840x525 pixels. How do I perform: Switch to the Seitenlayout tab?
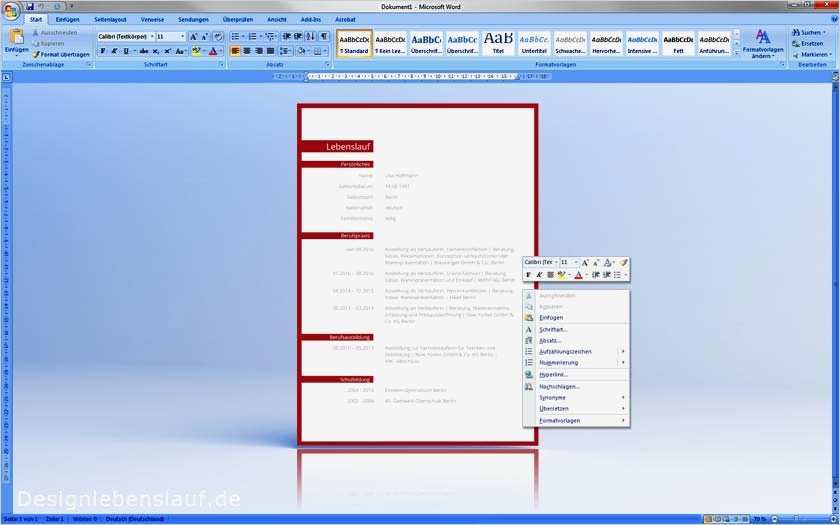[110, 20]
